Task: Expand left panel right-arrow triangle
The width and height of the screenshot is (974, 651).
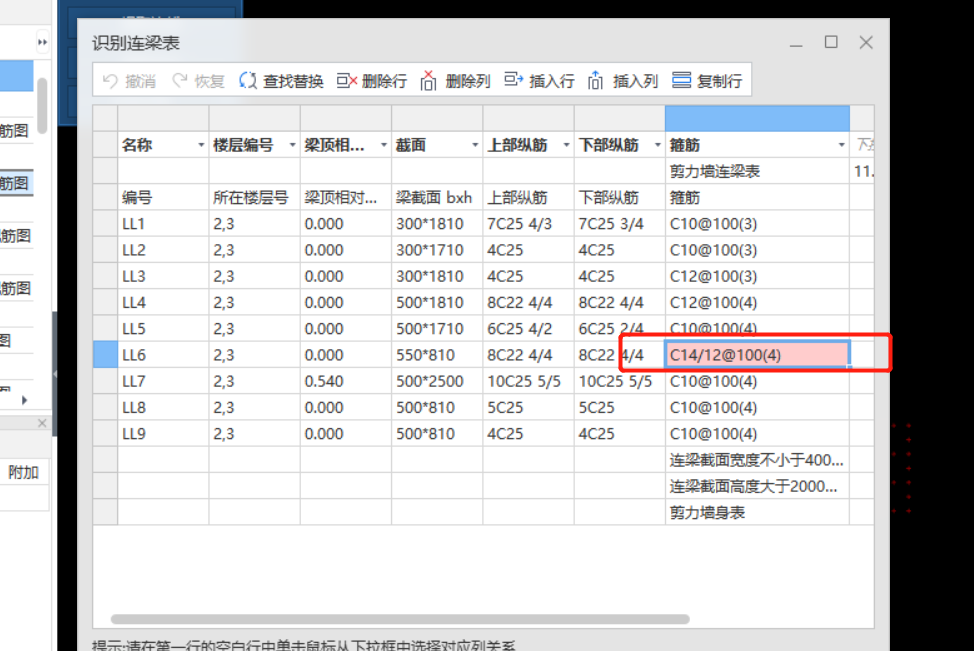Action: [x=25, y=400]
